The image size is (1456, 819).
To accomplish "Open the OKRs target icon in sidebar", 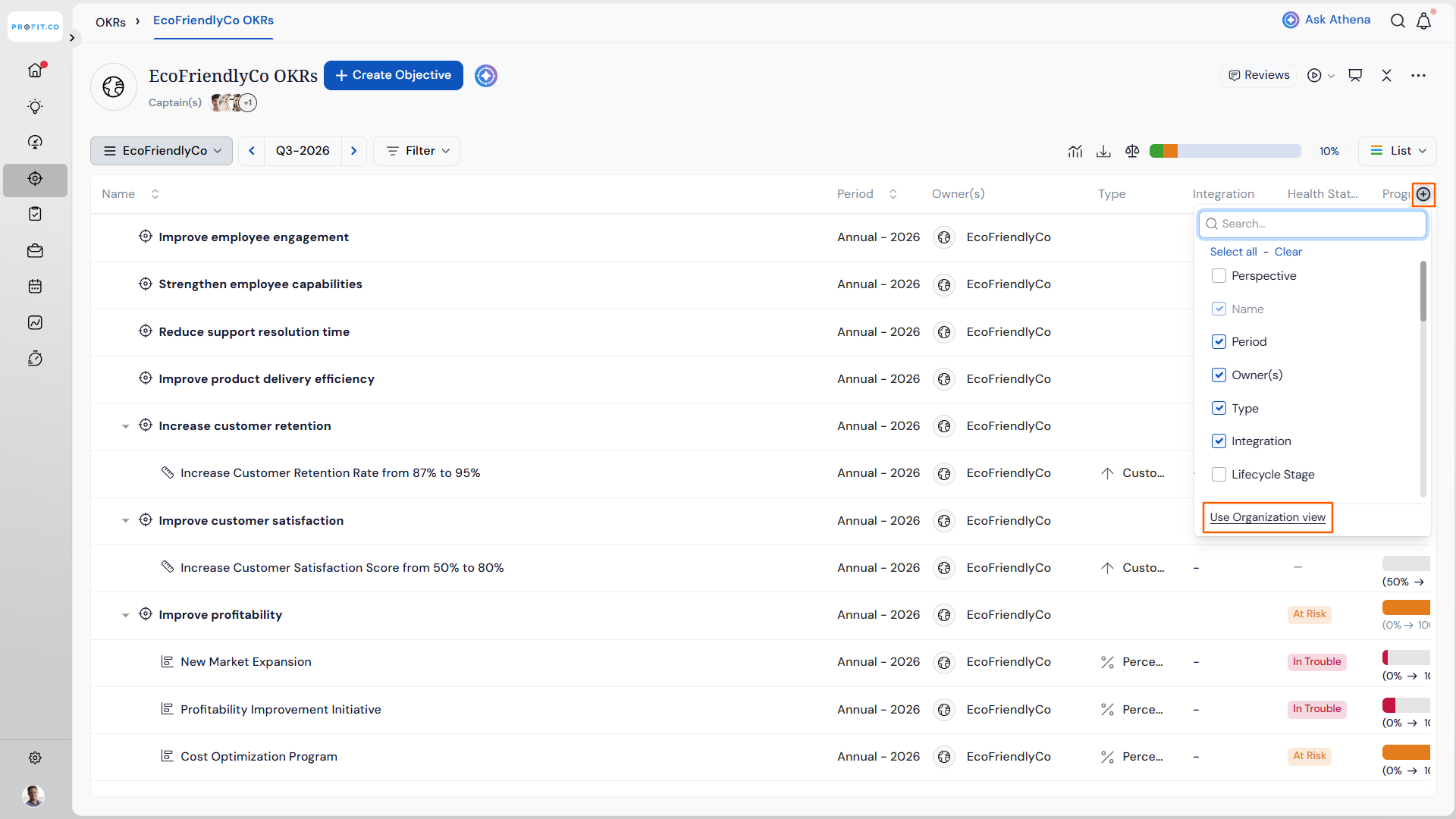I will [35, 179].
